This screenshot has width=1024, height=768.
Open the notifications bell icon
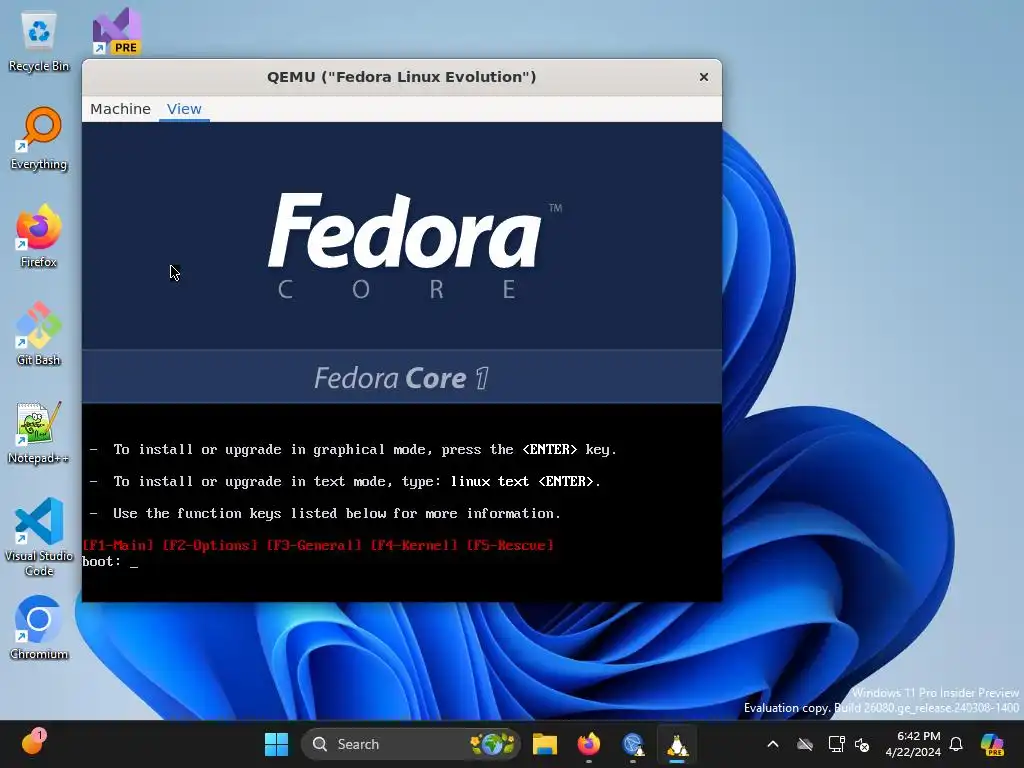coord(956,744)
